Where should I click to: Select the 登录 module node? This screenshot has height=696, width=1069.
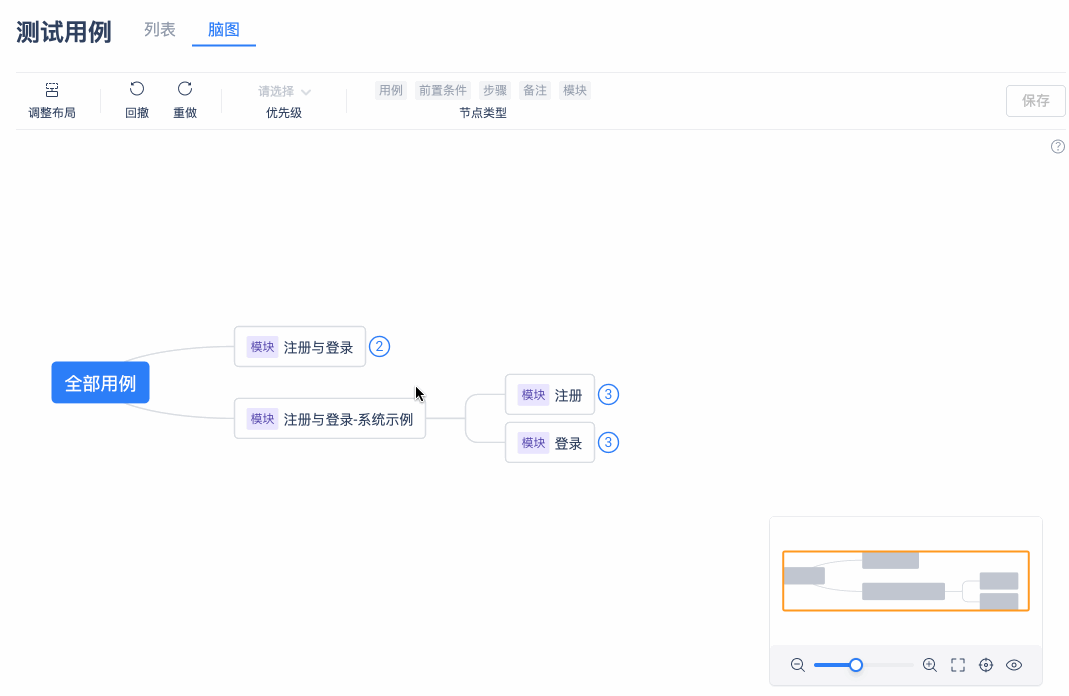pos(549,442)
